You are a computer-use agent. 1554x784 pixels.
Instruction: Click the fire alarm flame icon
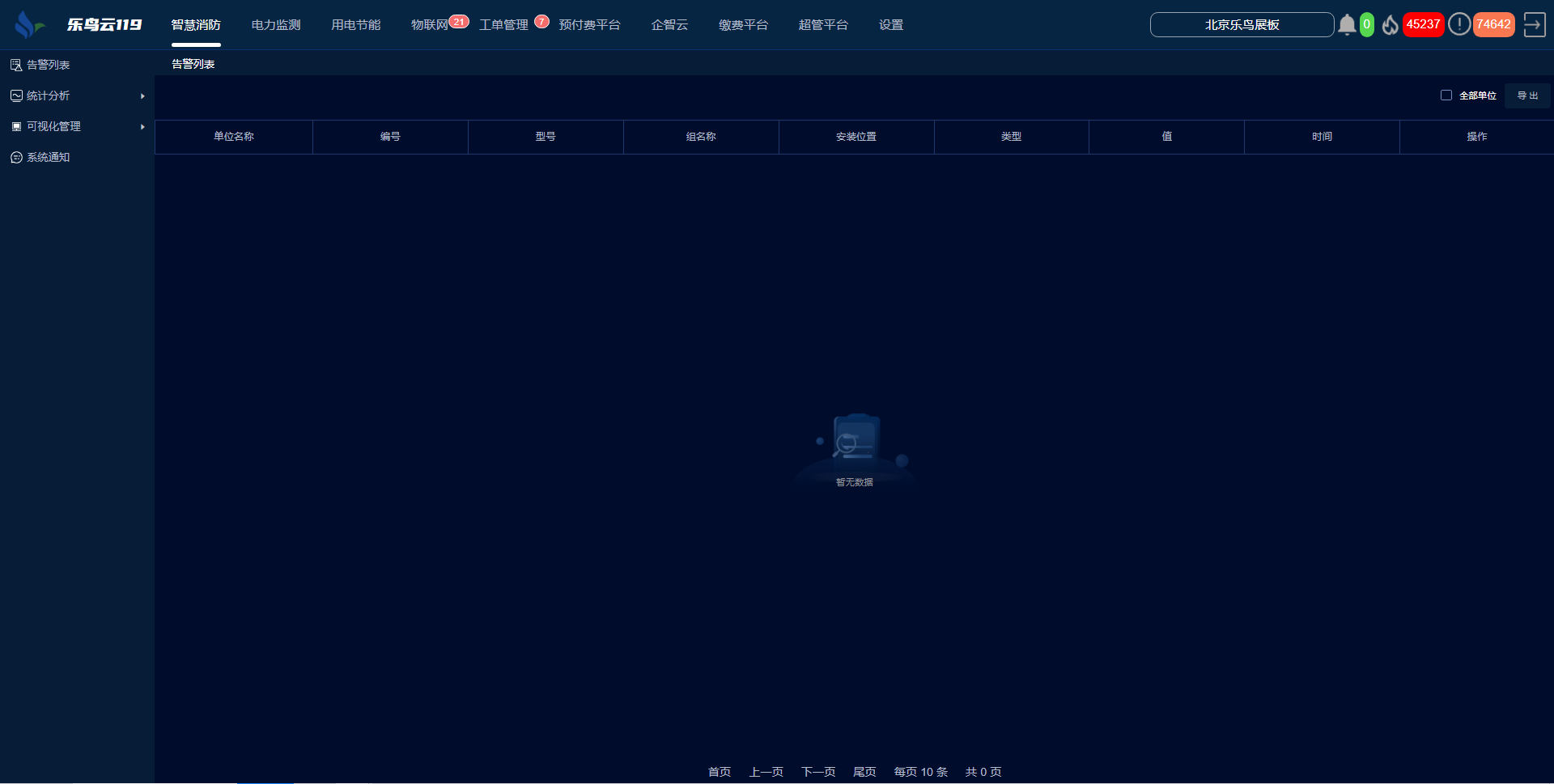click(1390, 25)
